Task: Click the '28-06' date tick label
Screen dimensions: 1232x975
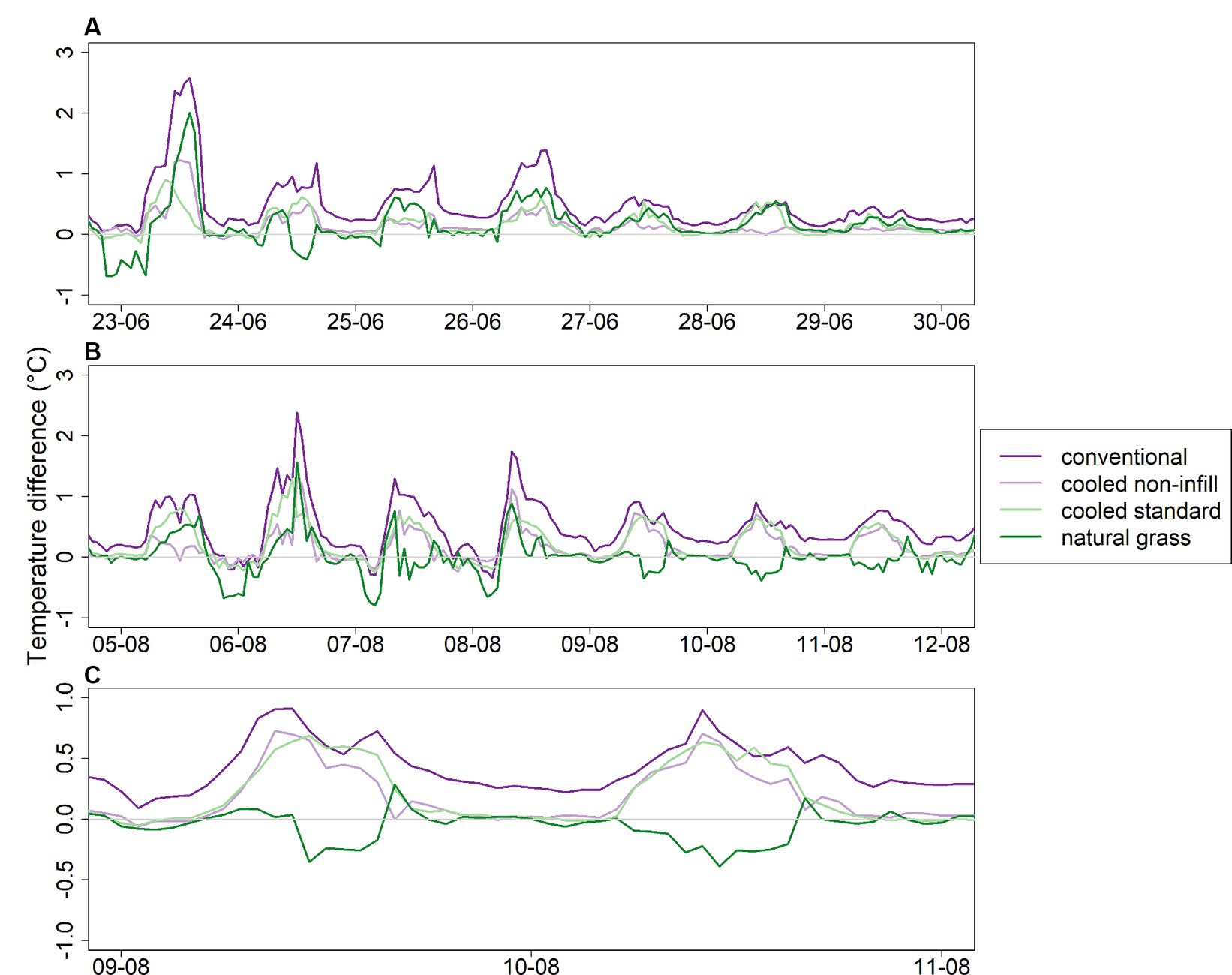Action: coord(707,322)
